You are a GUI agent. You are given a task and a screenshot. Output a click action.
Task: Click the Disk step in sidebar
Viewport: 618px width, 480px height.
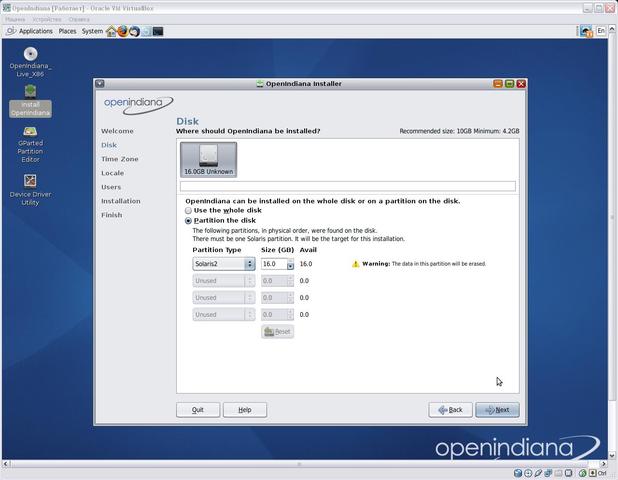tap(109, 145)
